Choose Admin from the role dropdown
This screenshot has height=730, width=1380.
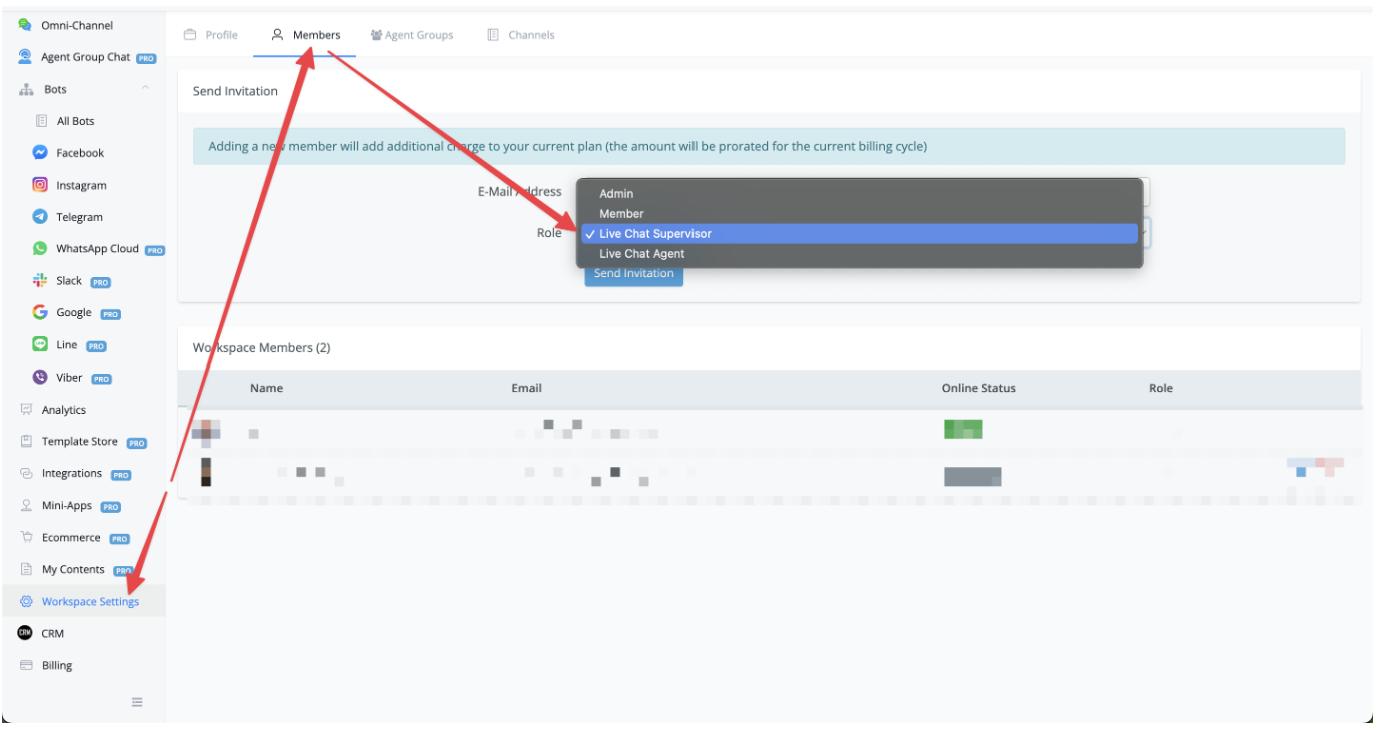coord(616,194)
